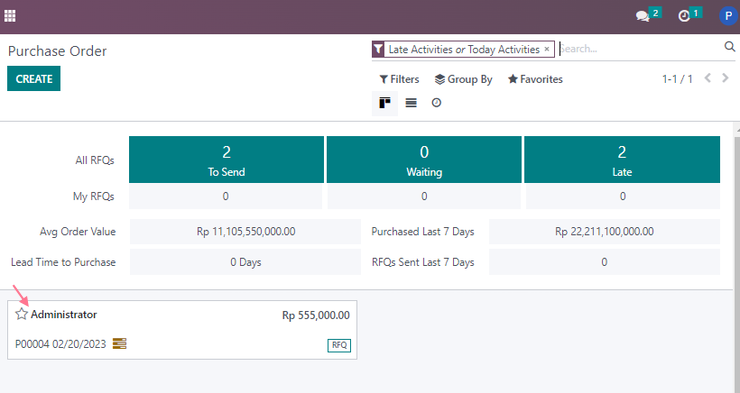Go to next page arrow
This screenshot has width=740, height=393.
tap(725, 78)
